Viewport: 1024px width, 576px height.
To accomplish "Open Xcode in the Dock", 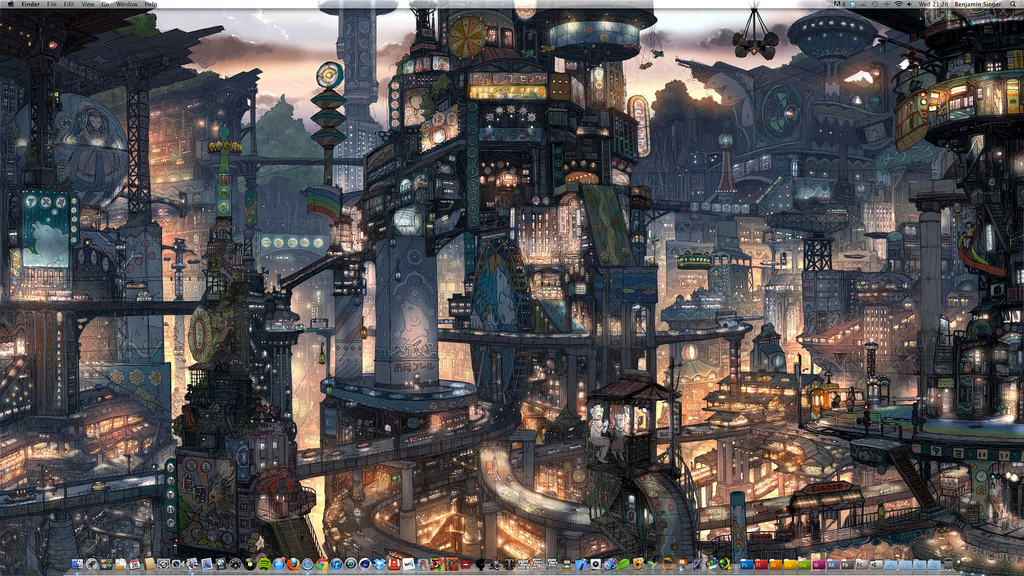I will click(x=581, y=564).
